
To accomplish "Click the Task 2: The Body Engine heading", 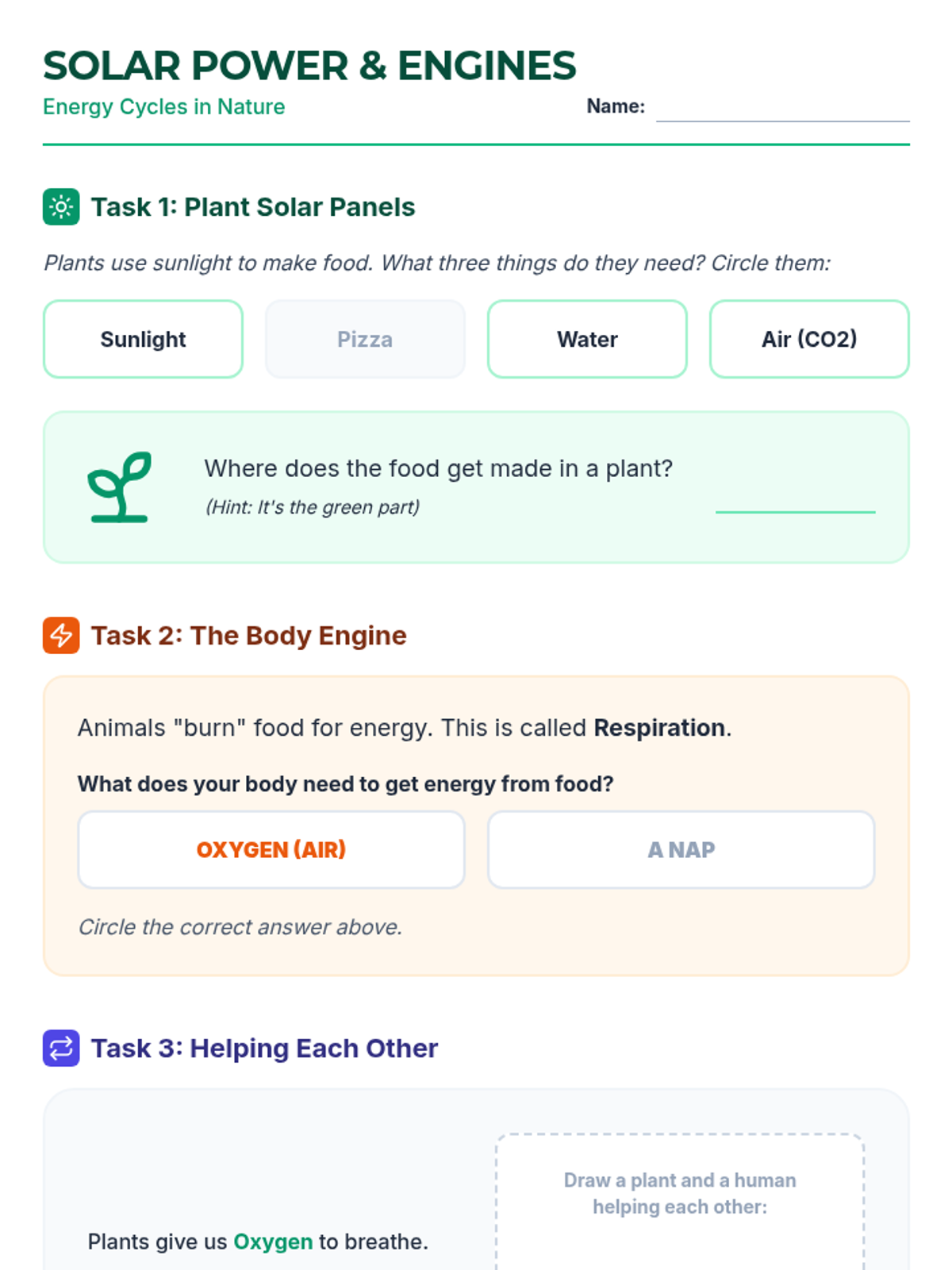I will (248, 636).
